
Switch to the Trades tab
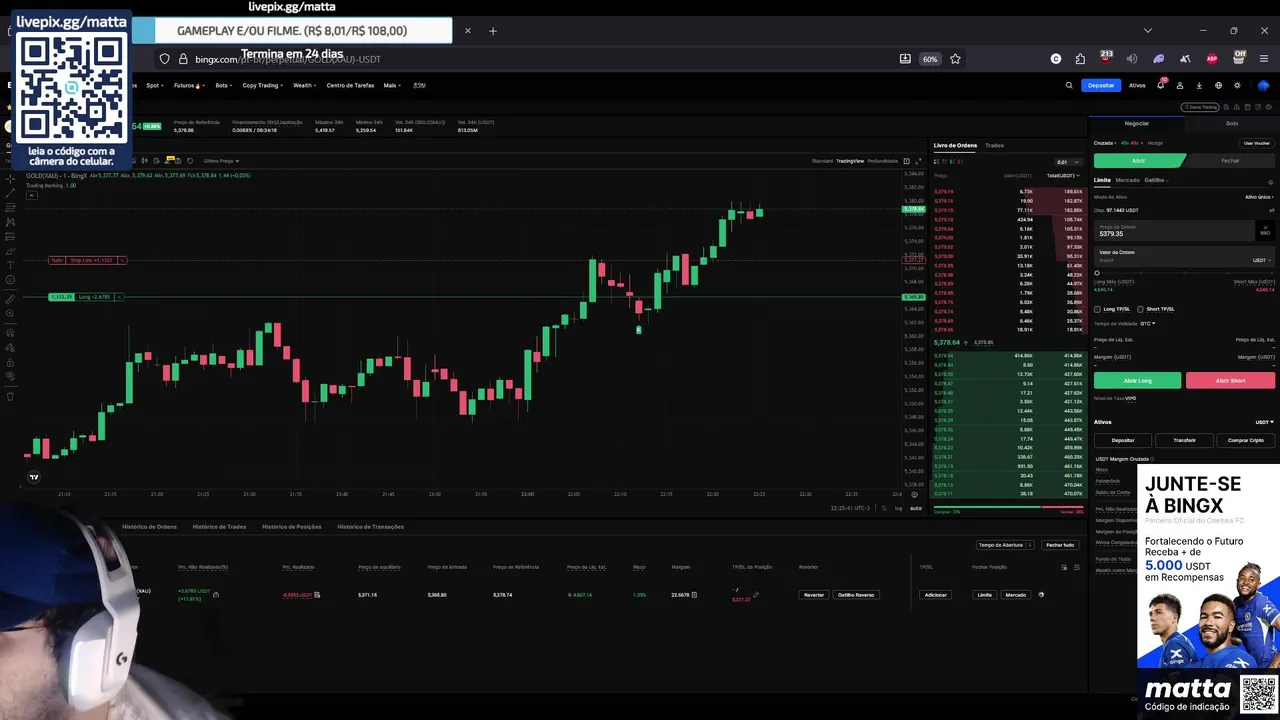click(x=994, y=145)
